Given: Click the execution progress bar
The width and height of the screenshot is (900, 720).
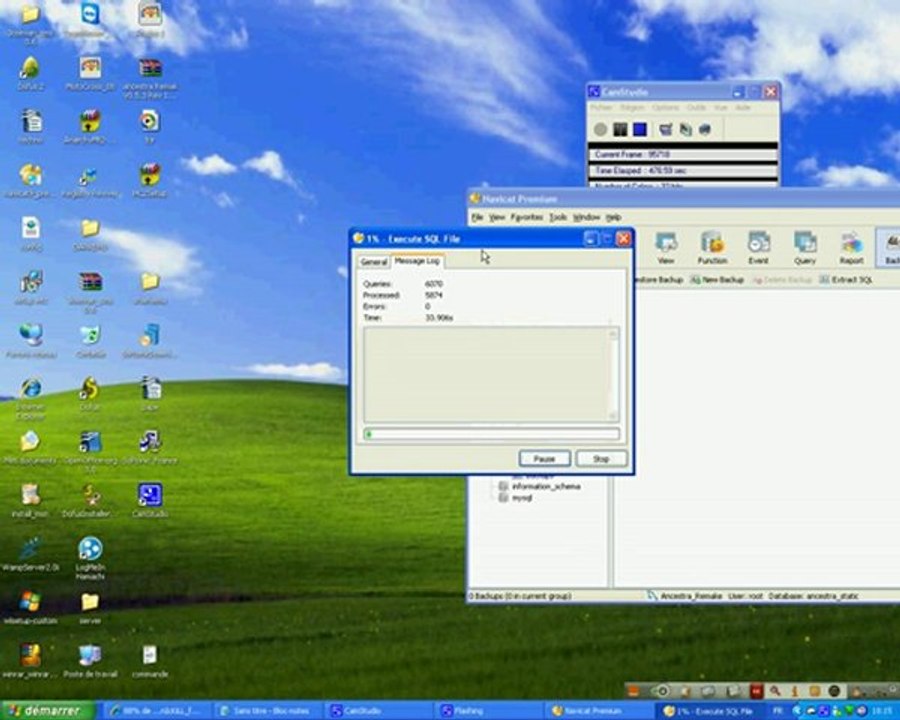Looking at the screenshot, I should point(491,433).
